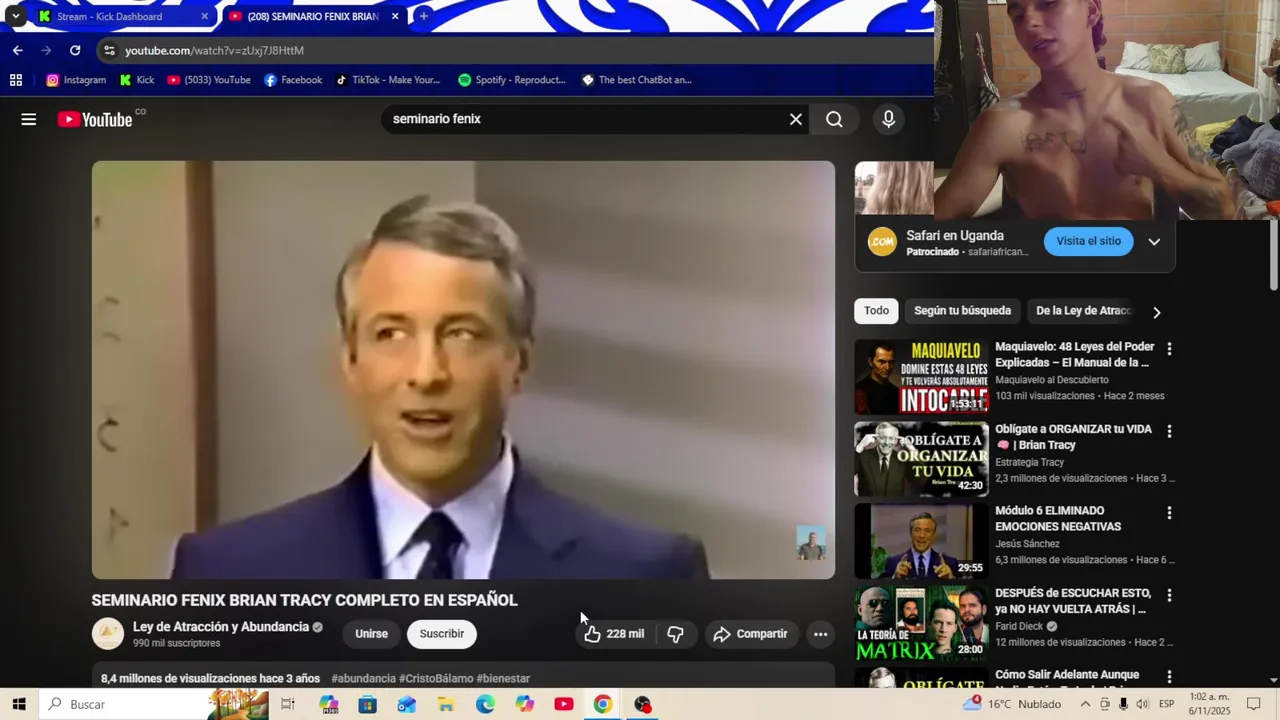The image size is (1280, 720).
Task: Open The best ChatBot bookmark
Action: (x=637, y=80)
